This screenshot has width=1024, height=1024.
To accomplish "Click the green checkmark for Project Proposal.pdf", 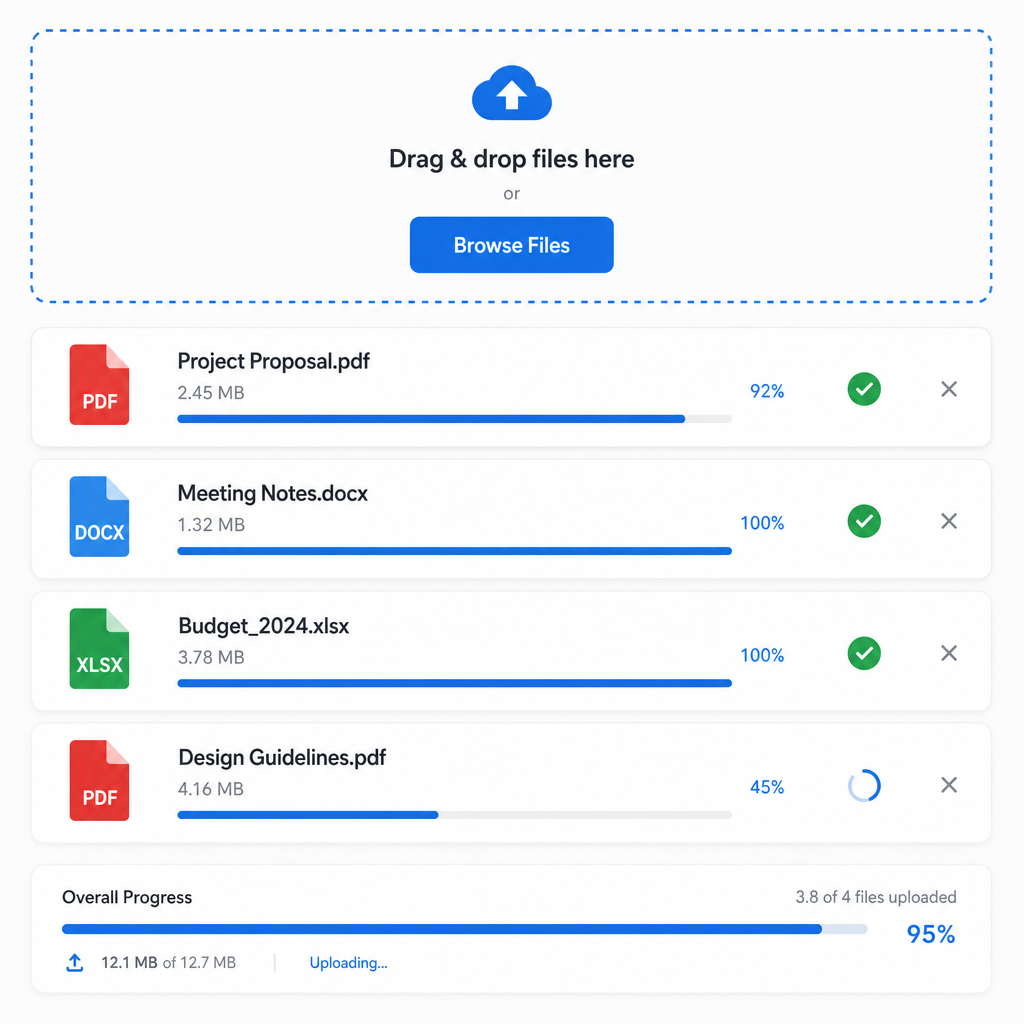I will [864, 389].
